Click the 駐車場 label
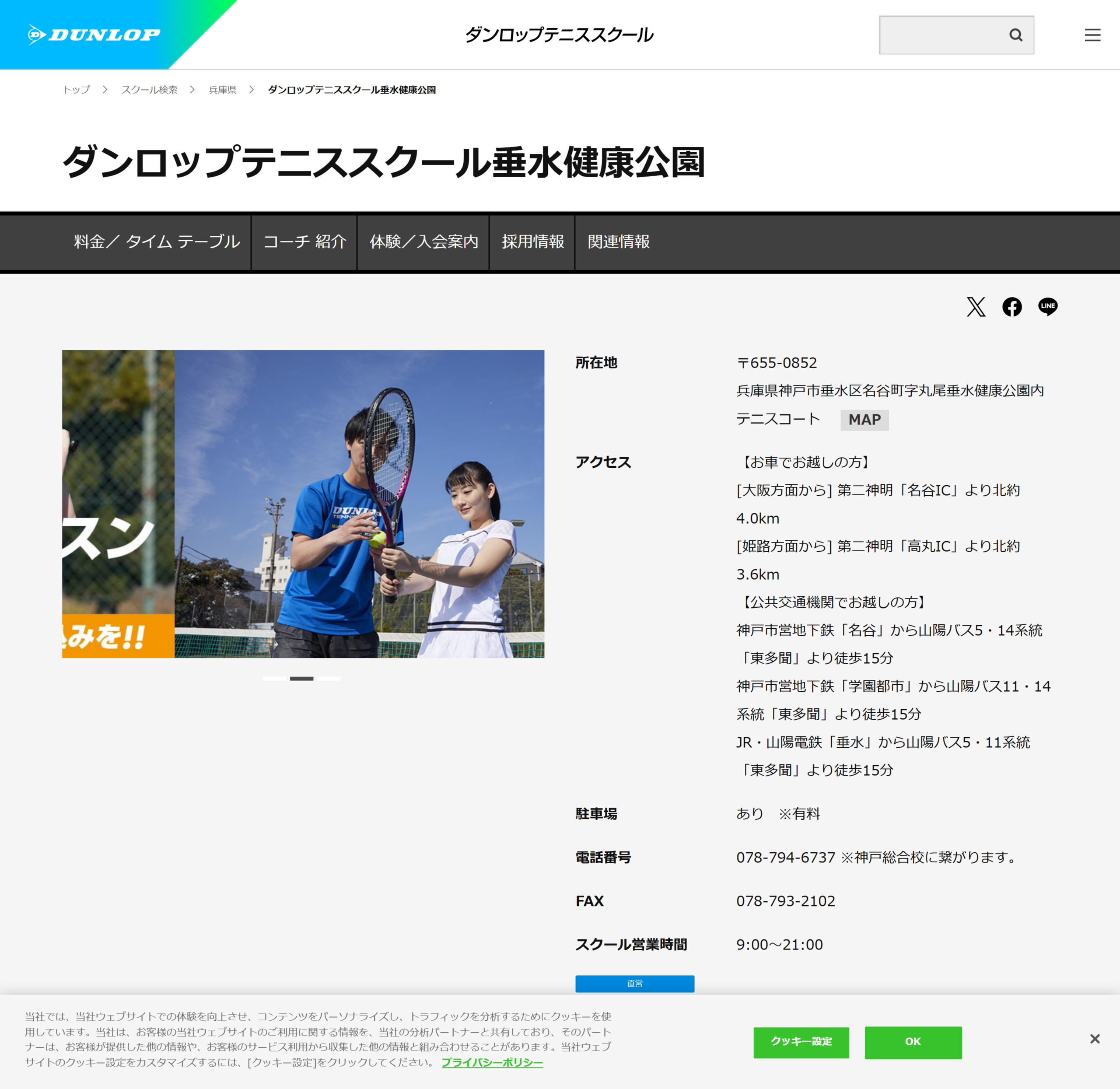This screenshot has height=1089, width=1120. tap(596, 813)
